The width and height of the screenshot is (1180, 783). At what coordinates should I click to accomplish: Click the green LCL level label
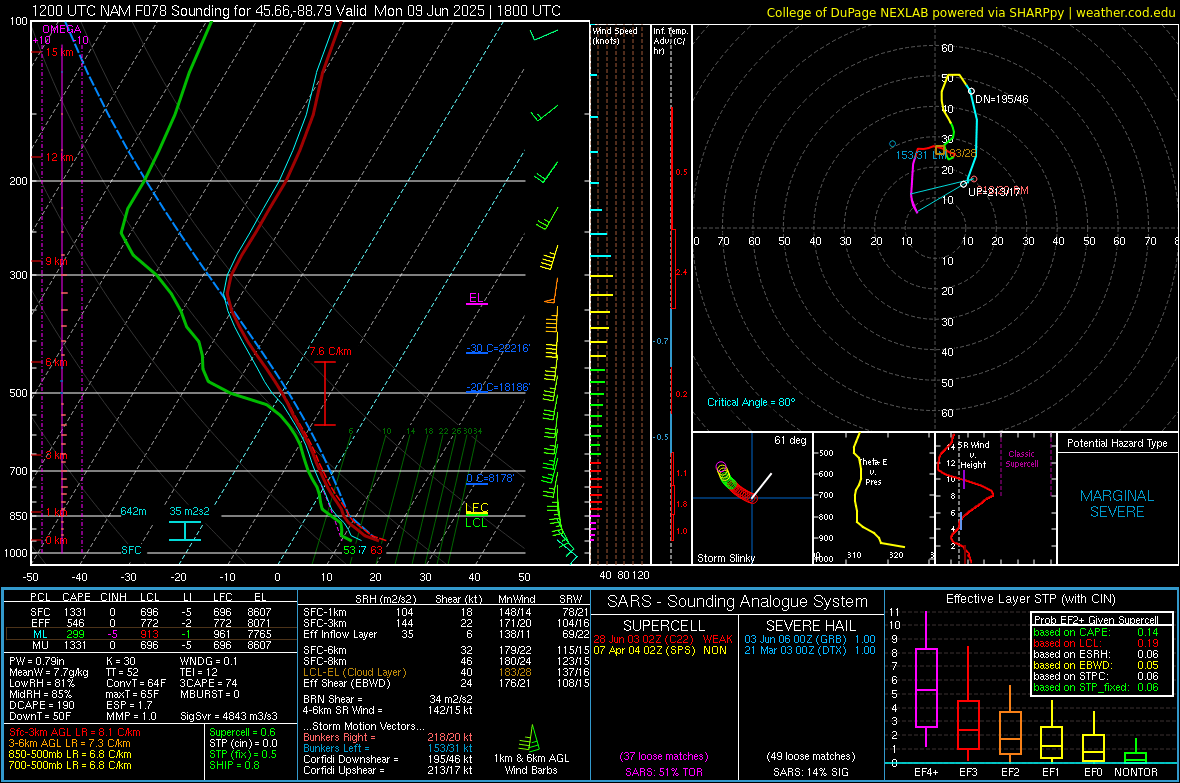pyautogui.click(x=476, y=523)
